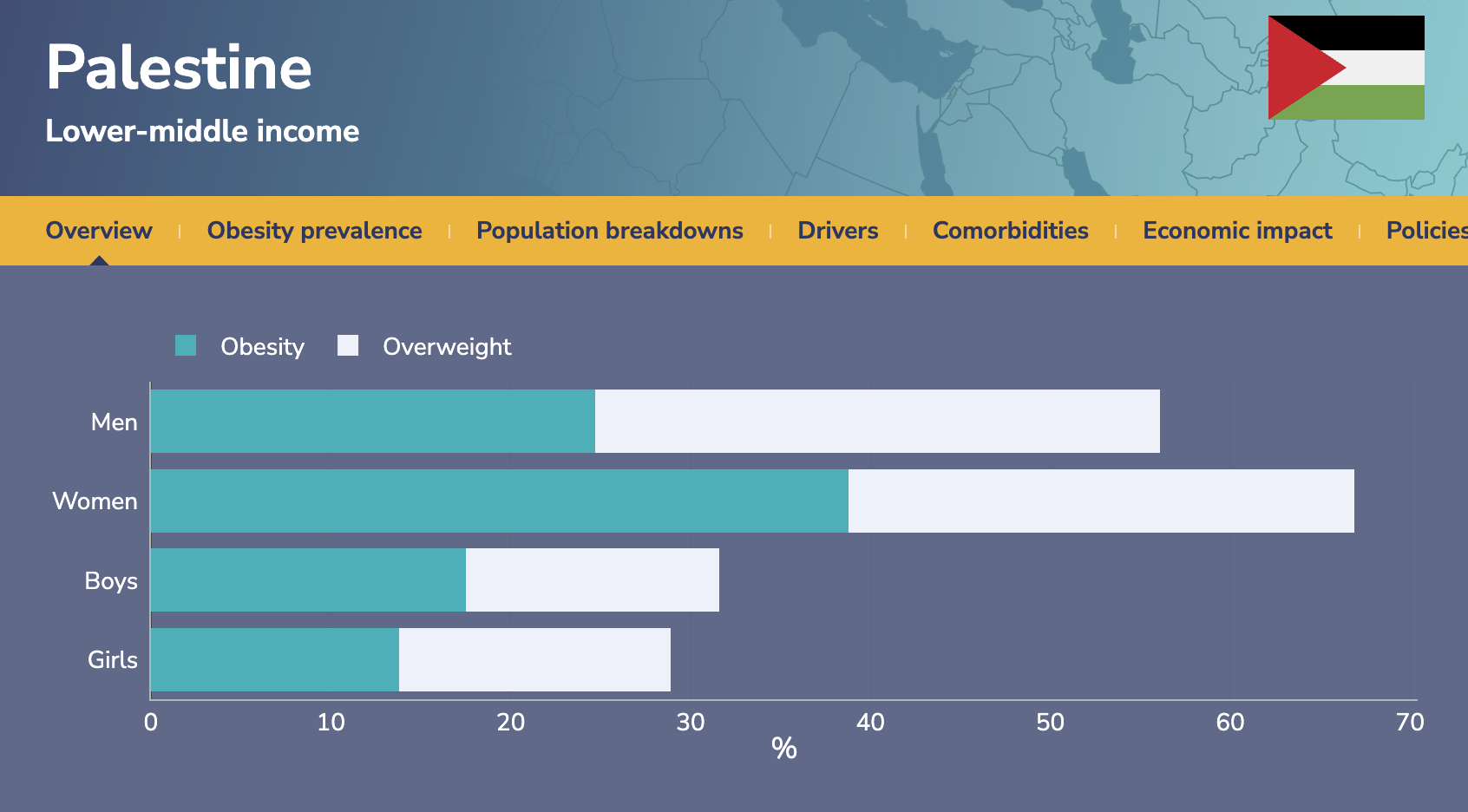1468x812 pixels.
Task: Click the Men overweight bar segment
Action: 876,422
